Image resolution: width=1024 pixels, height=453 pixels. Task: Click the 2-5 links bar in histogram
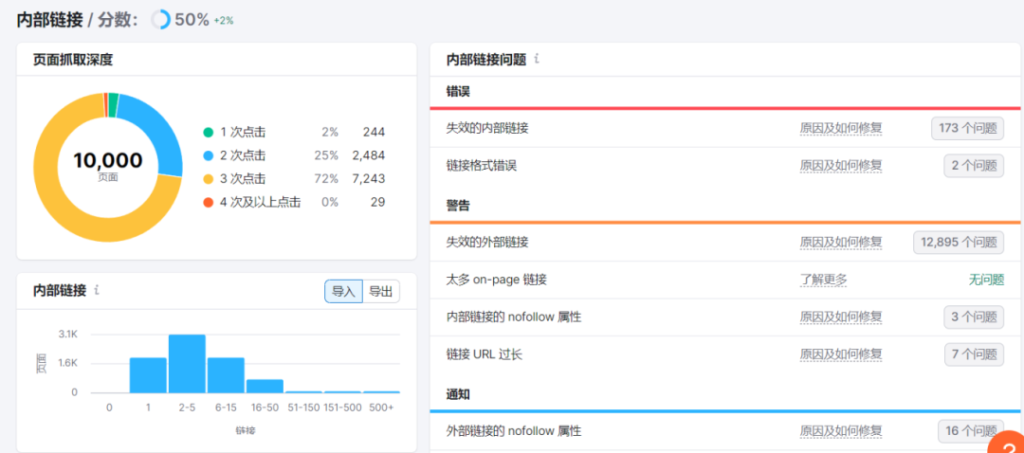click(187, 364)
